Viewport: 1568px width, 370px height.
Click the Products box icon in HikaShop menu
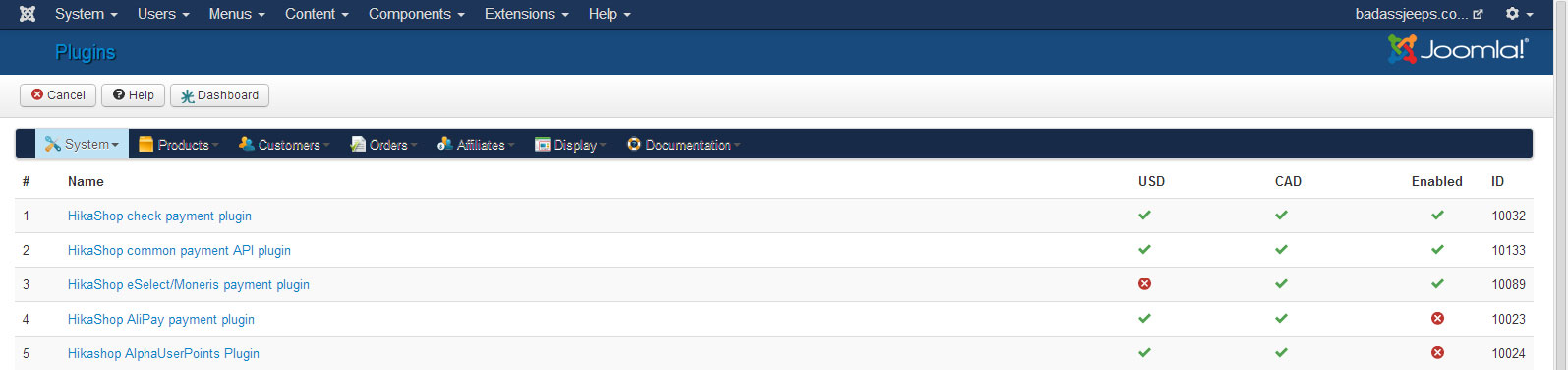point(145,144)
